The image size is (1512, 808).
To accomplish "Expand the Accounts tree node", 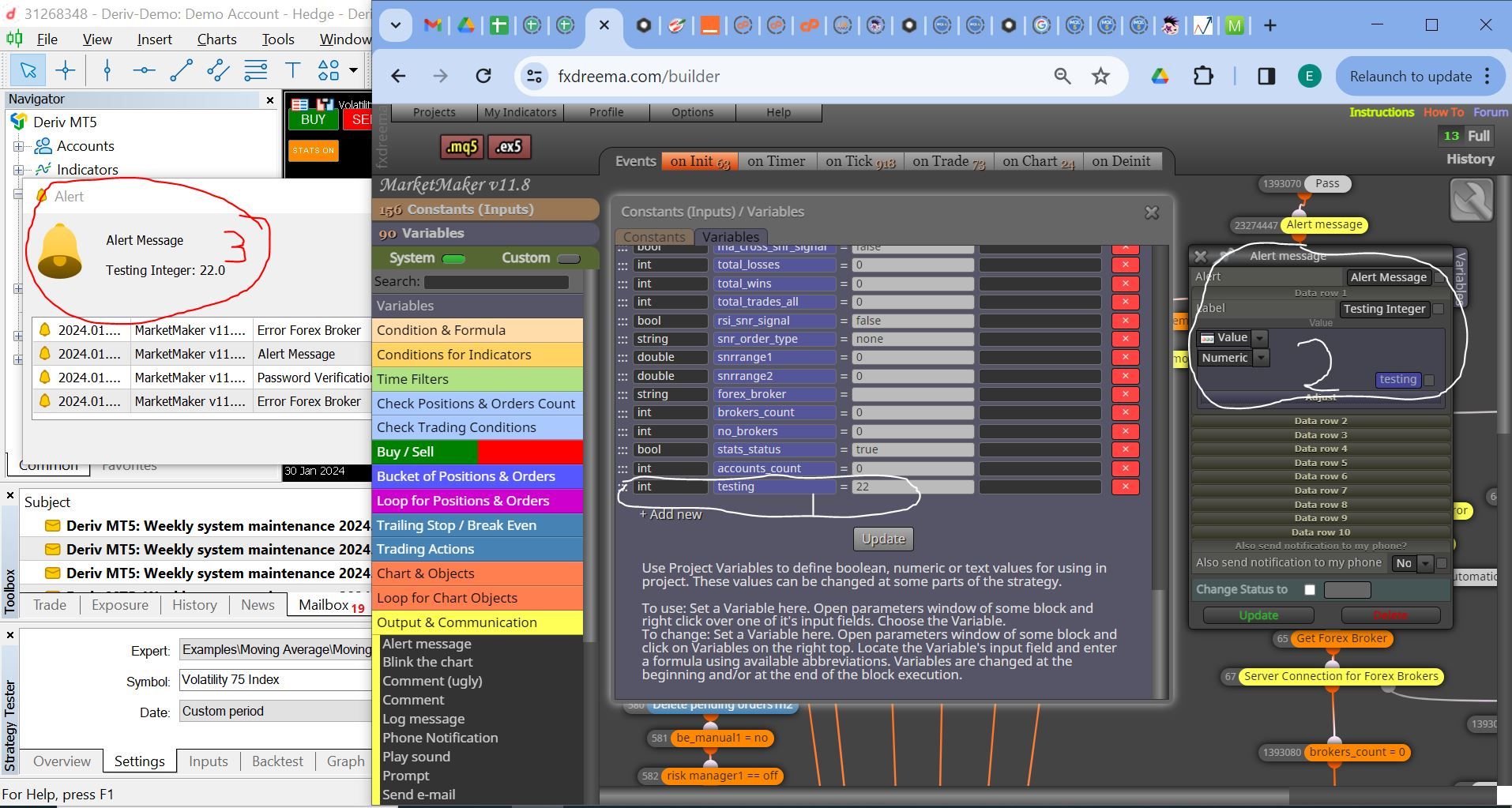I will [17, 146].
